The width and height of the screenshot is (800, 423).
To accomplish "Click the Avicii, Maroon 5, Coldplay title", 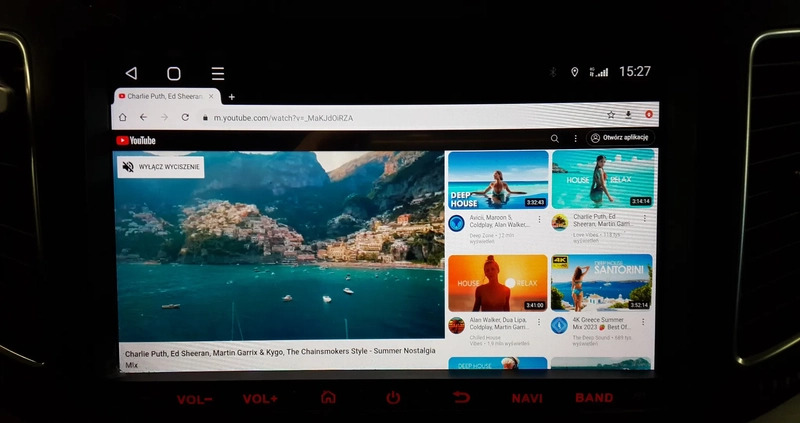I will [x=498, y=221].
